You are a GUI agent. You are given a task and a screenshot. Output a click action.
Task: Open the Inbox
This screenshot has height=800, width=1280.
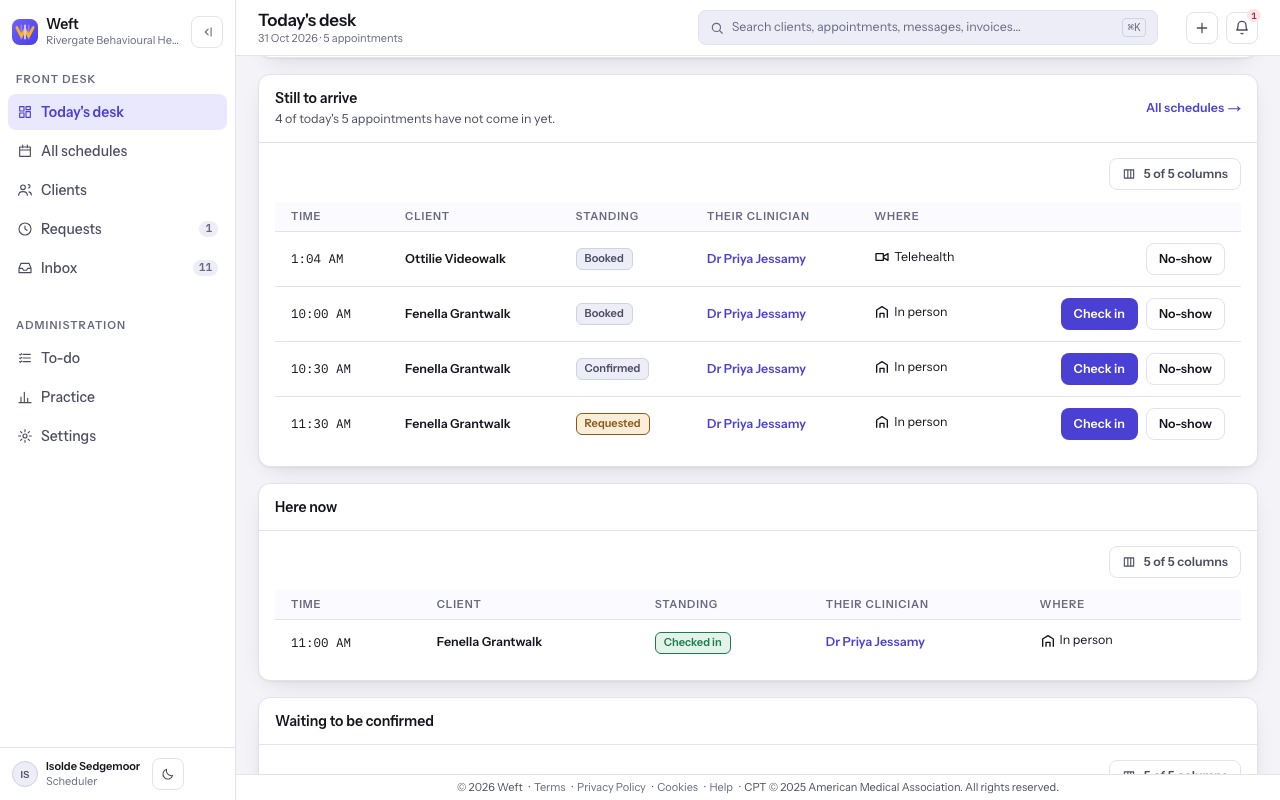pyautogui.click(x=117, y=268)
